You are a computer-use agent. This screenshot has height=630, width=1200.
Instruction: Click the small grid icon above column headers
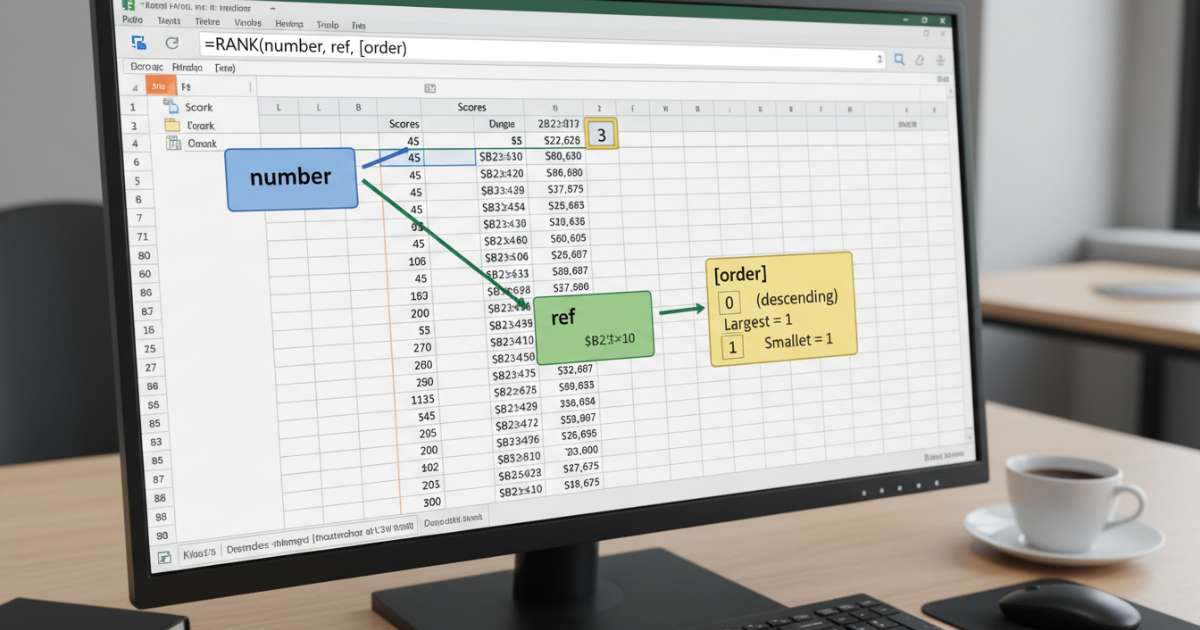(430, 88)
